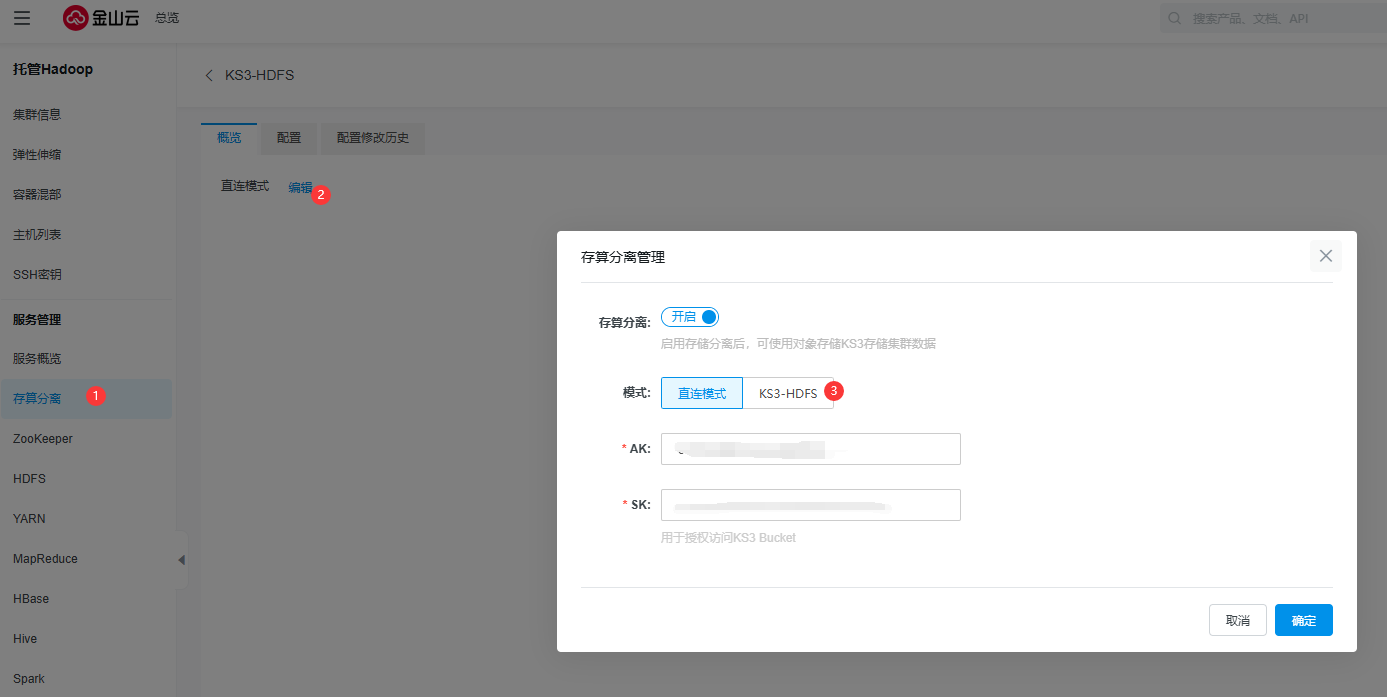1387x697 pixels.
Task: Collapse the left sidebar panel
Action: click(x=181, y=560)
